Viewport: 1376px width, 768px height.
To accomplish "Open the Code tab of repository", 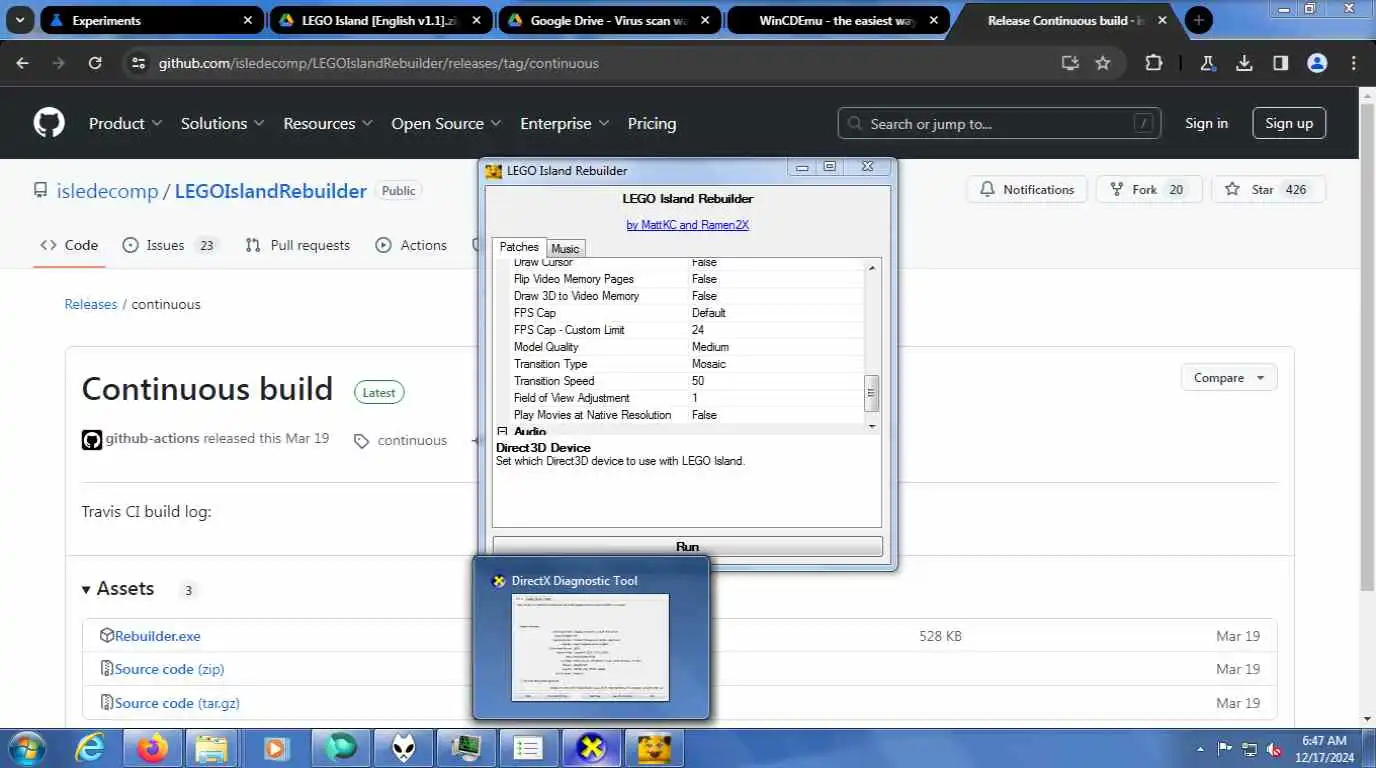I will (x=69, y=245).
